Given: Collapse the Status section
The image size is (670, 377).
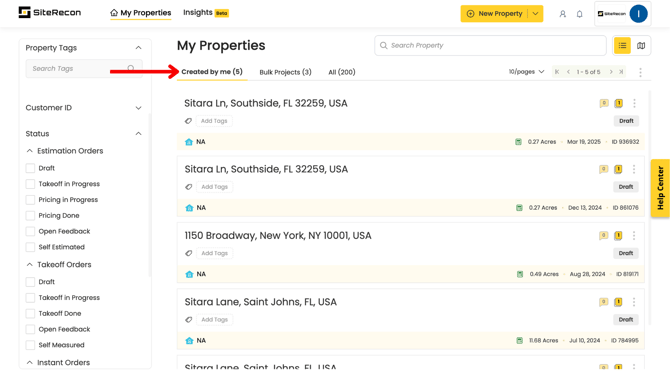Looking at the screenshot, I should 138,134.
